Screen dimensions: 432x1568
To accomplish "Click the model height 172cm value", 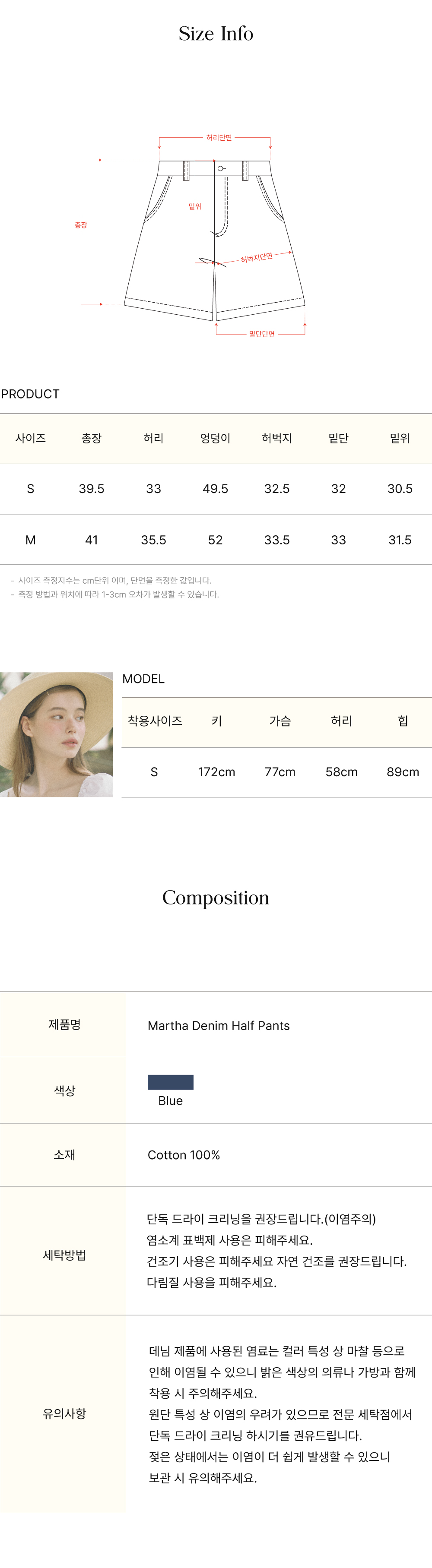I will click(216, 772).
